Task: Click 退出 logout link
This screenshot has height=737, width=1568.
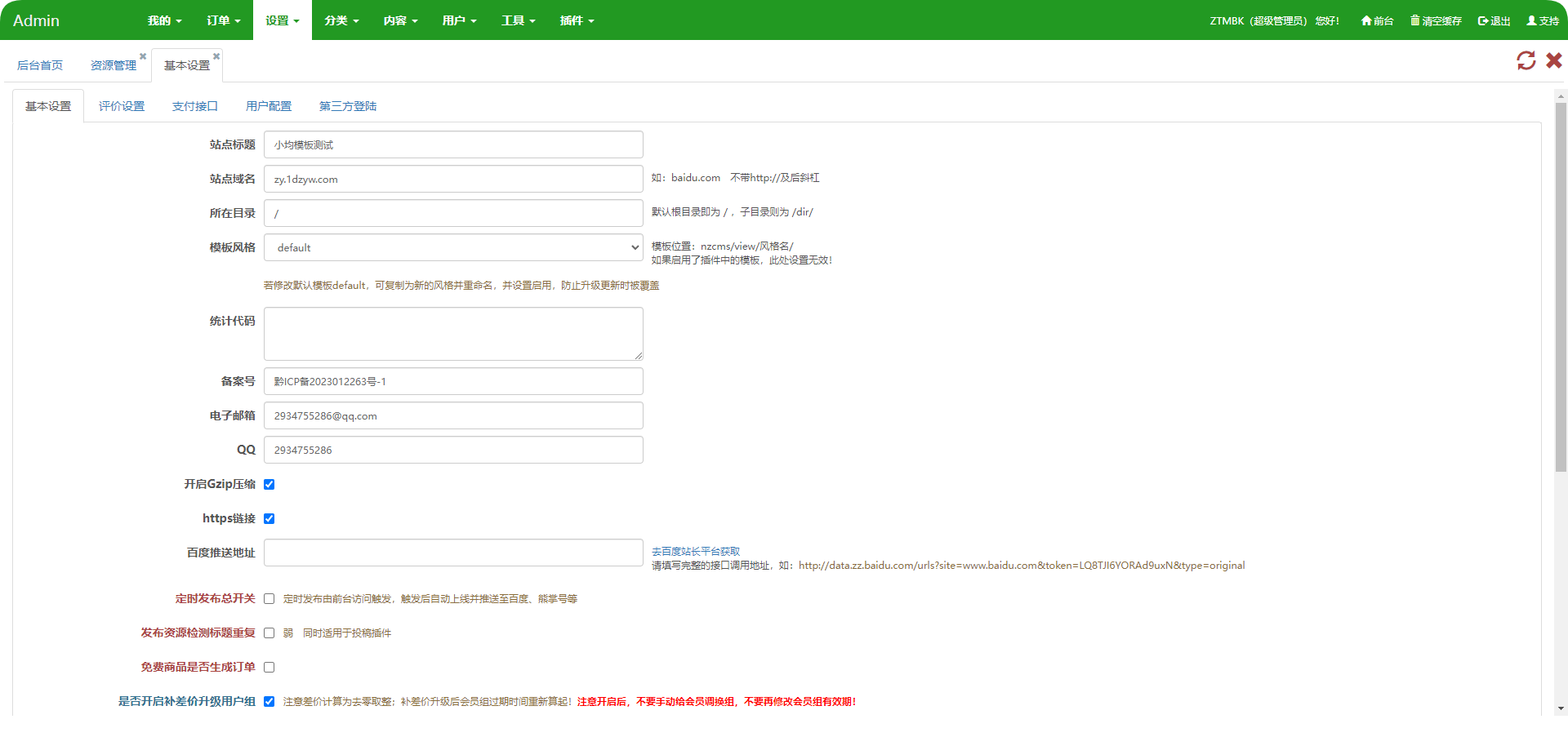Action: [x=1494, y=20]
